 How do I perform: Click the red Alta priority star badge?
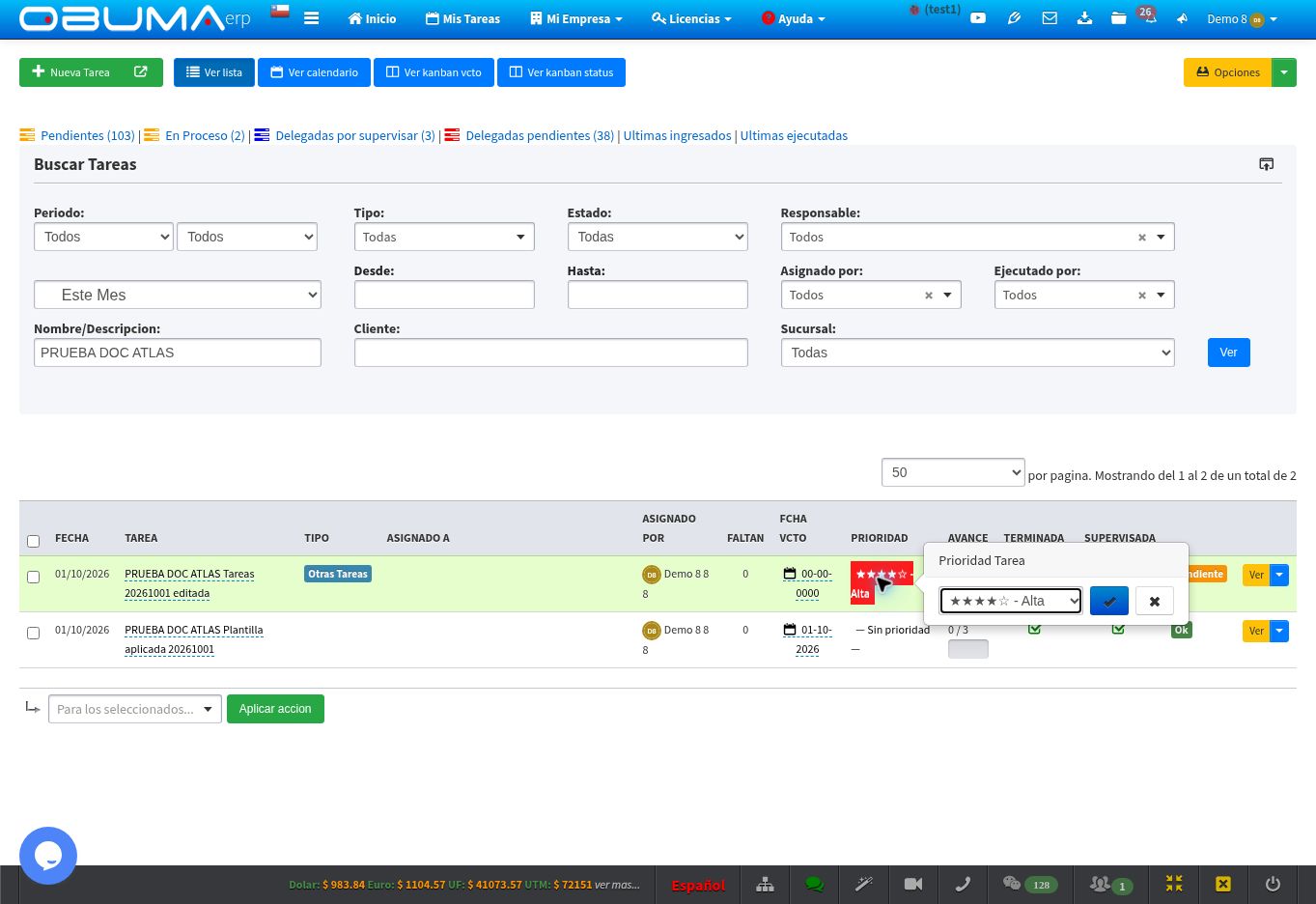point(882,582)
